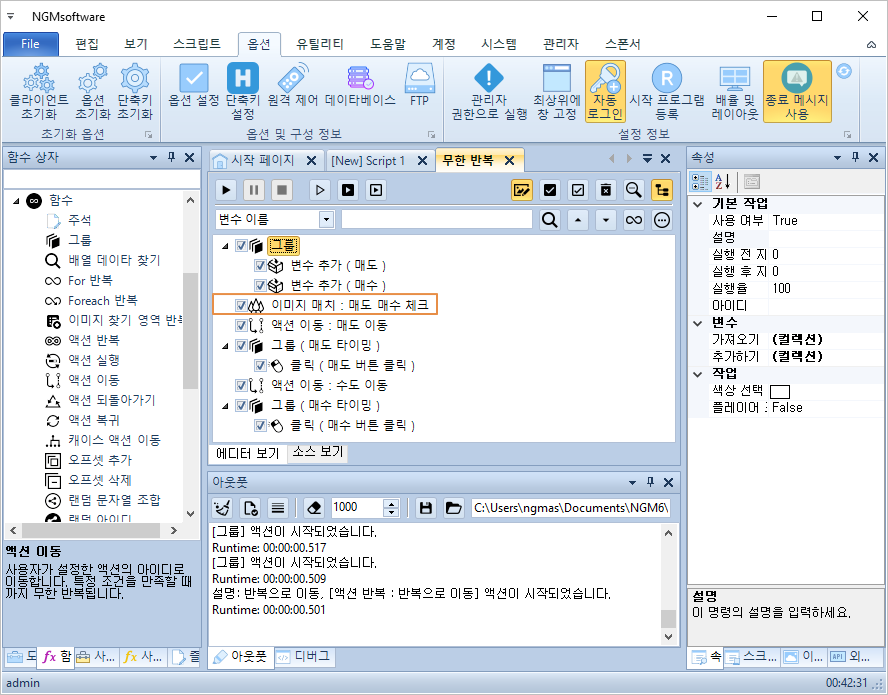
Task: Open the 데이타베이스 settings icon
Action: pos(360,86)
